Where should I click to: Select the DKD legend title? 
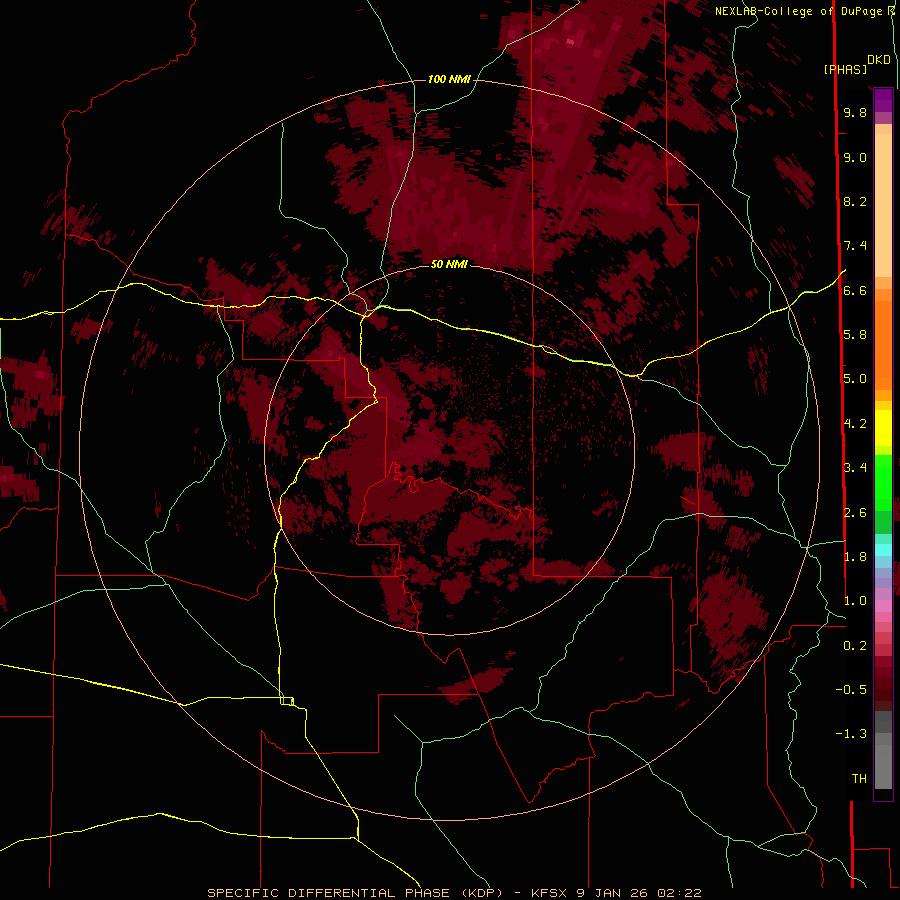click(x=879, y=59)
